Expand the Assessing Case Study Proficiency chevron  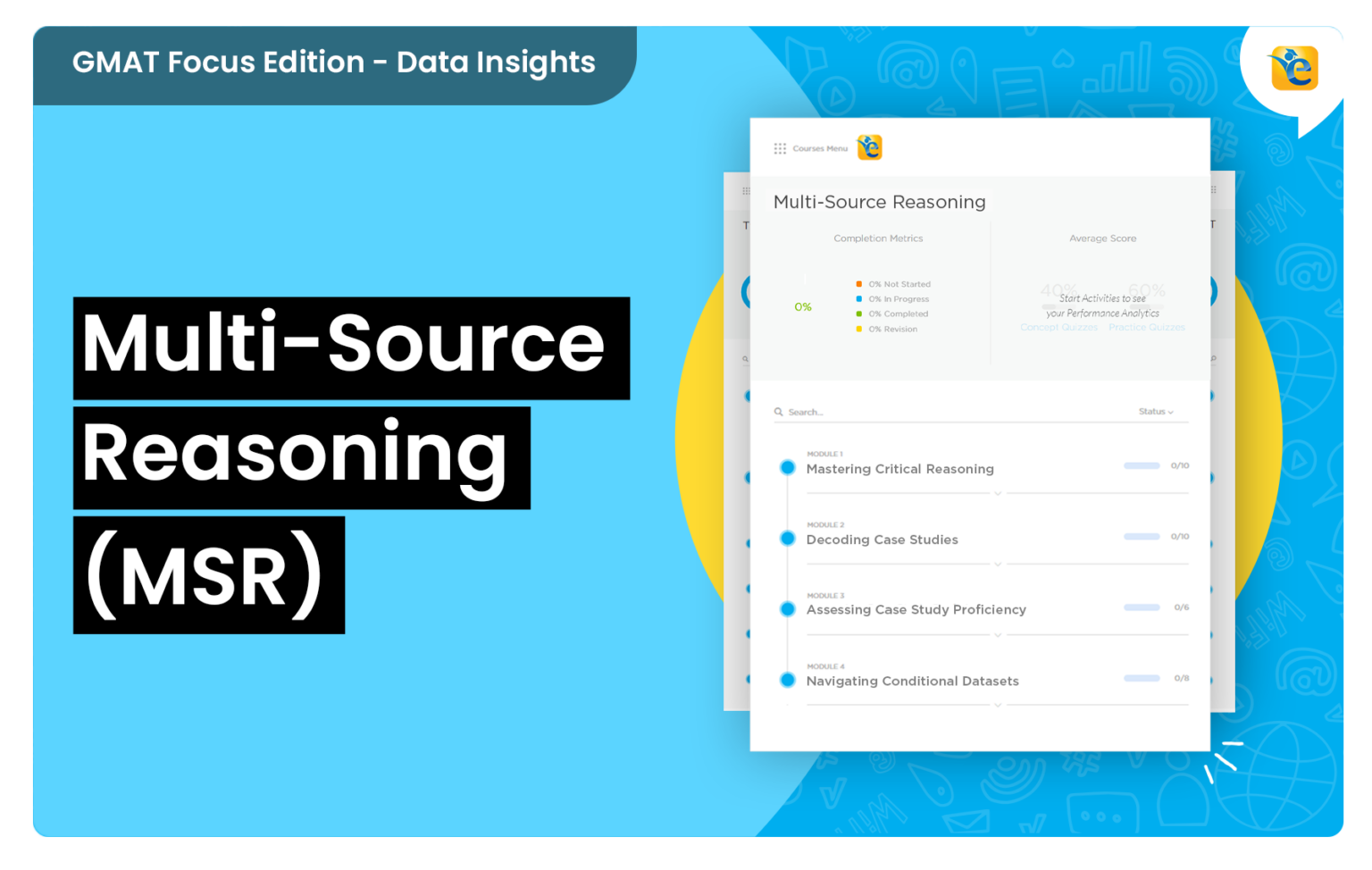(x=998, y=634)
